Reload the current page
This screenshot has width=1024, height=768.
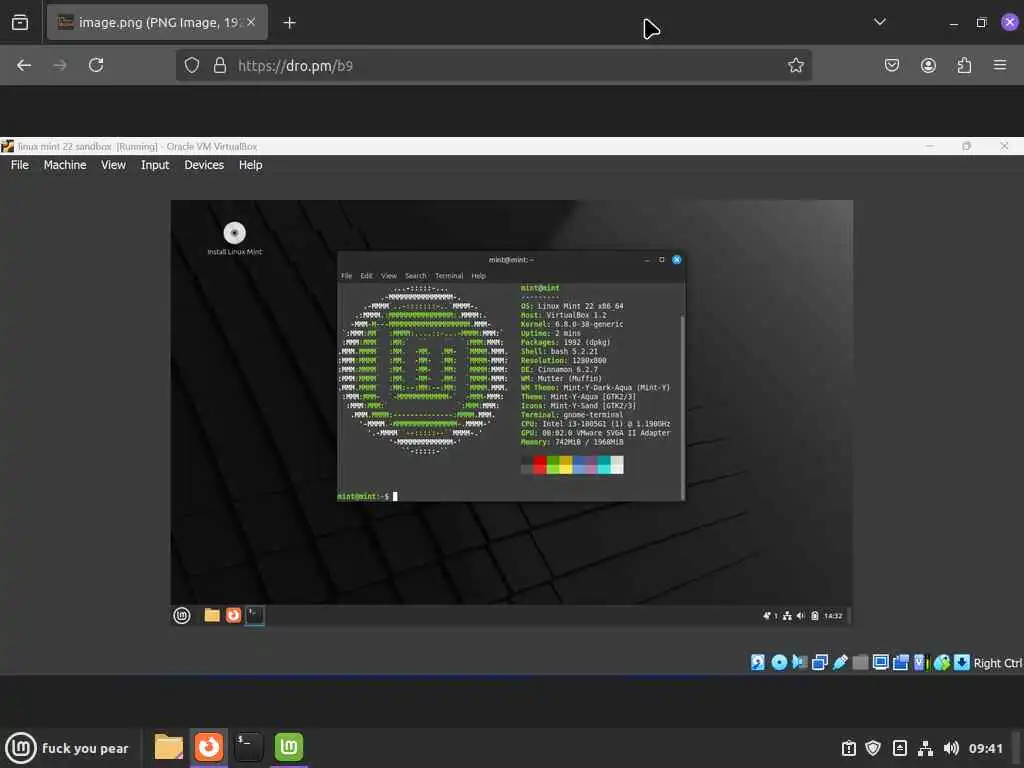[96, 65]
